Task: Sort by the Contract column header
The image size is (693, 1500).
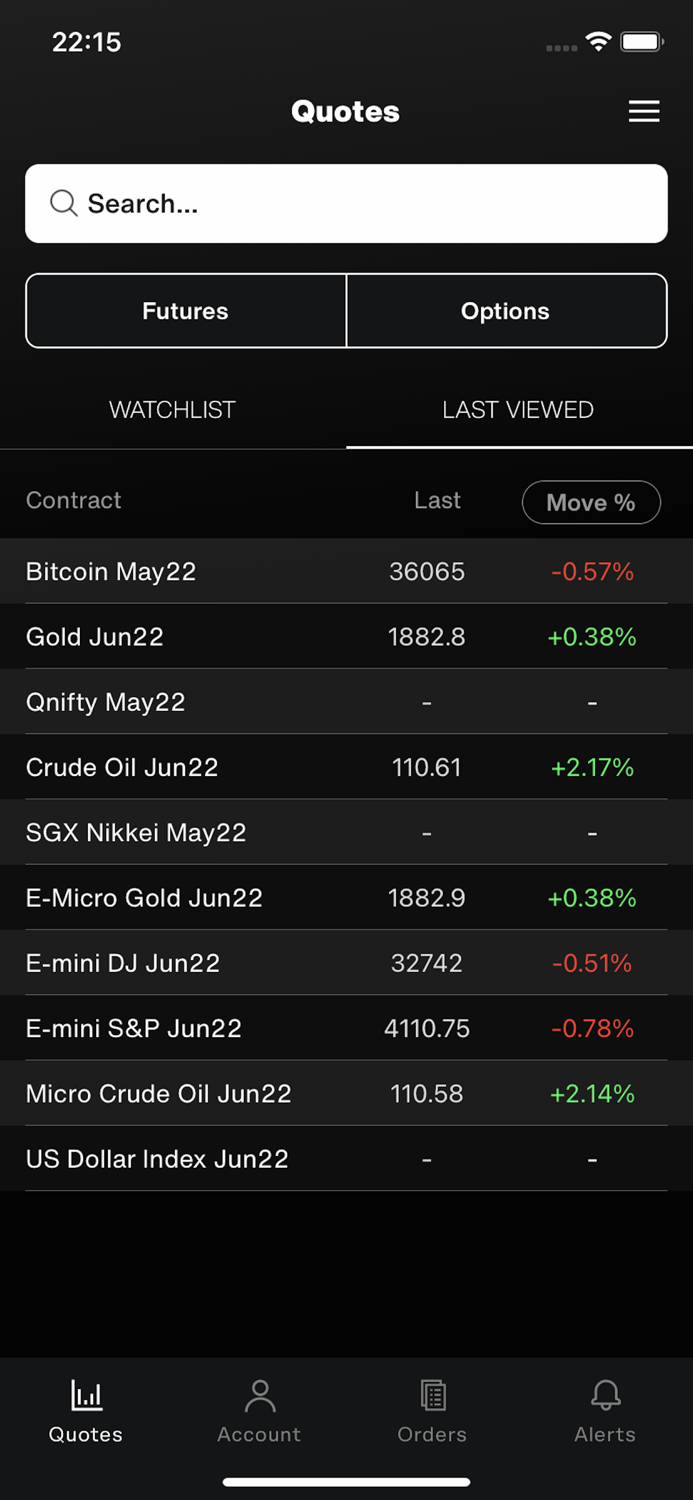Action: (73, 500)
